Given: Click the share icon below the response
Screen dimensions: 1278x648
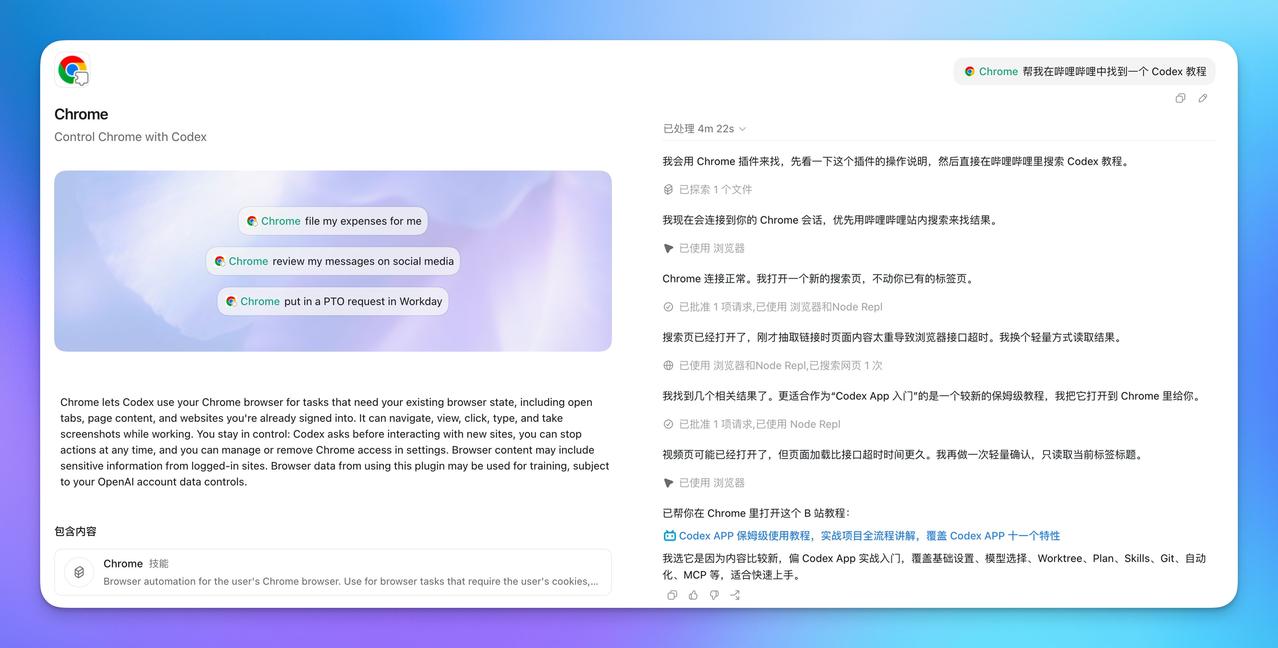Looking at the screenshot, I should pyautogui.click(x=735, y=595).
